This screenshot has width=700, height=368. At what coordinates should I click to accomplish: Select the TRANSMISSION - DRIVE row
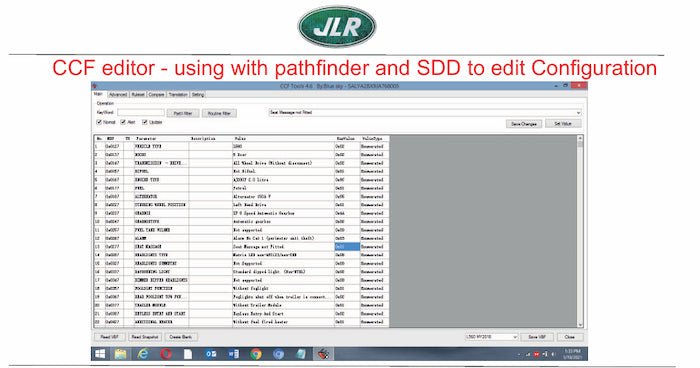[242, 163]
